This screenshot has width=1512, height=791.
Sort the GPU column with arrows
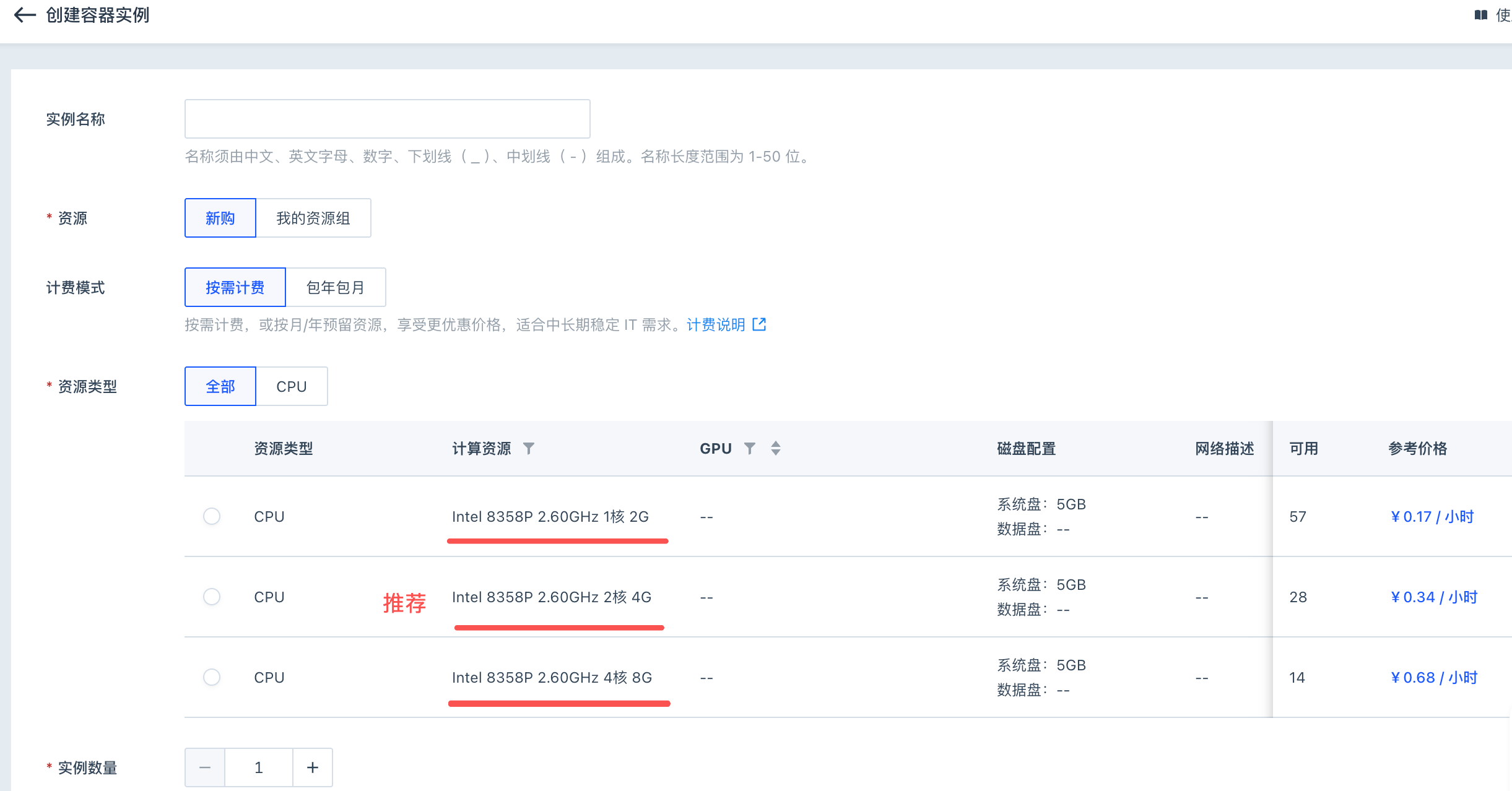776,448
